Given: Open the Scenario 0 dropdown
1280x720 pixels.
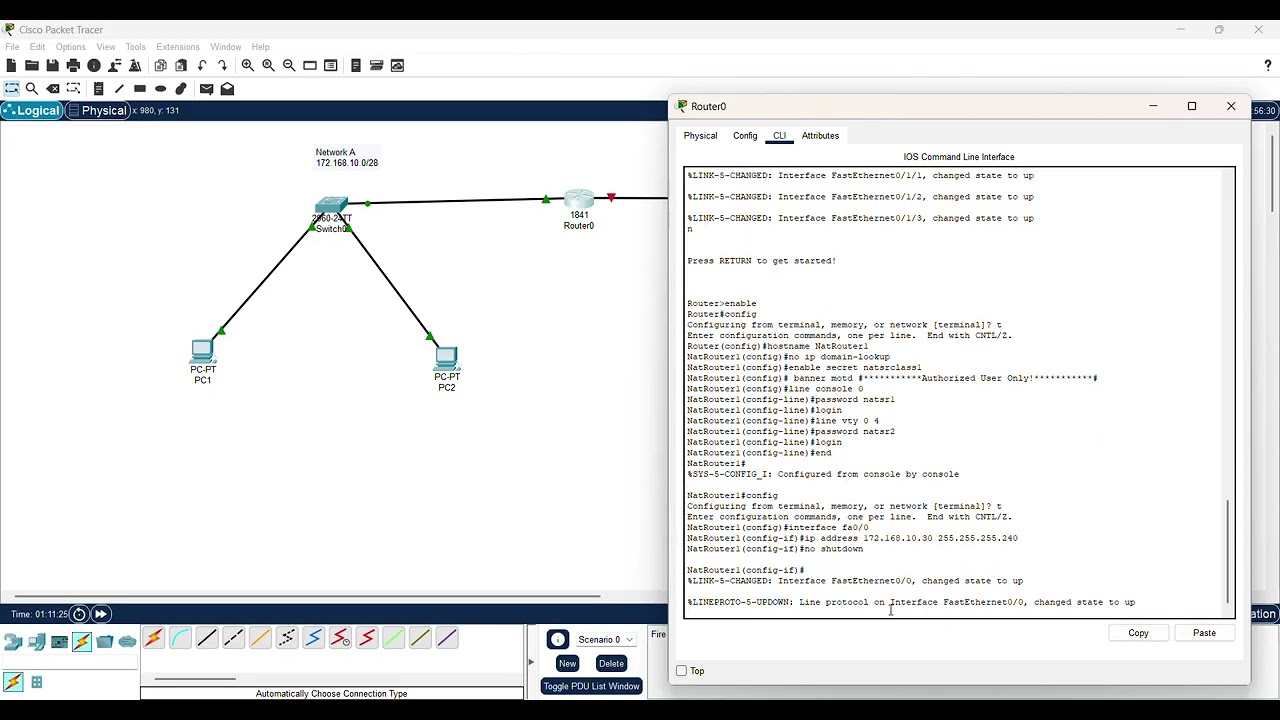Looking at the screenshot, I should click(606, 640).
